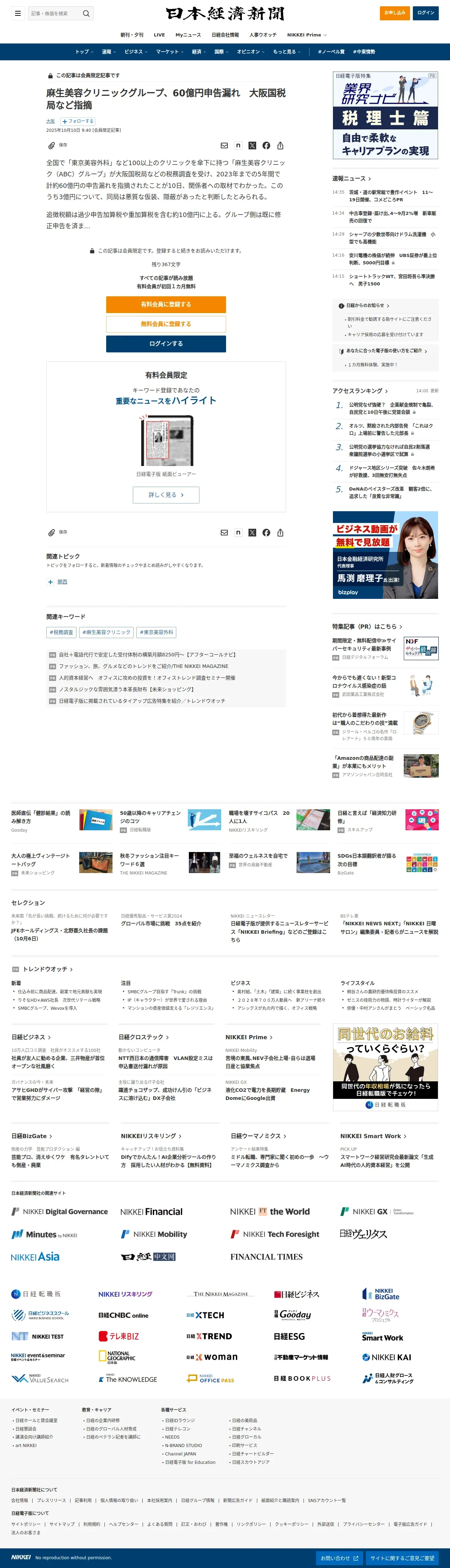Open 特集記事（PR）はこちら link
The height and width of the screenshot is (1568, 450).
[367, 626]
